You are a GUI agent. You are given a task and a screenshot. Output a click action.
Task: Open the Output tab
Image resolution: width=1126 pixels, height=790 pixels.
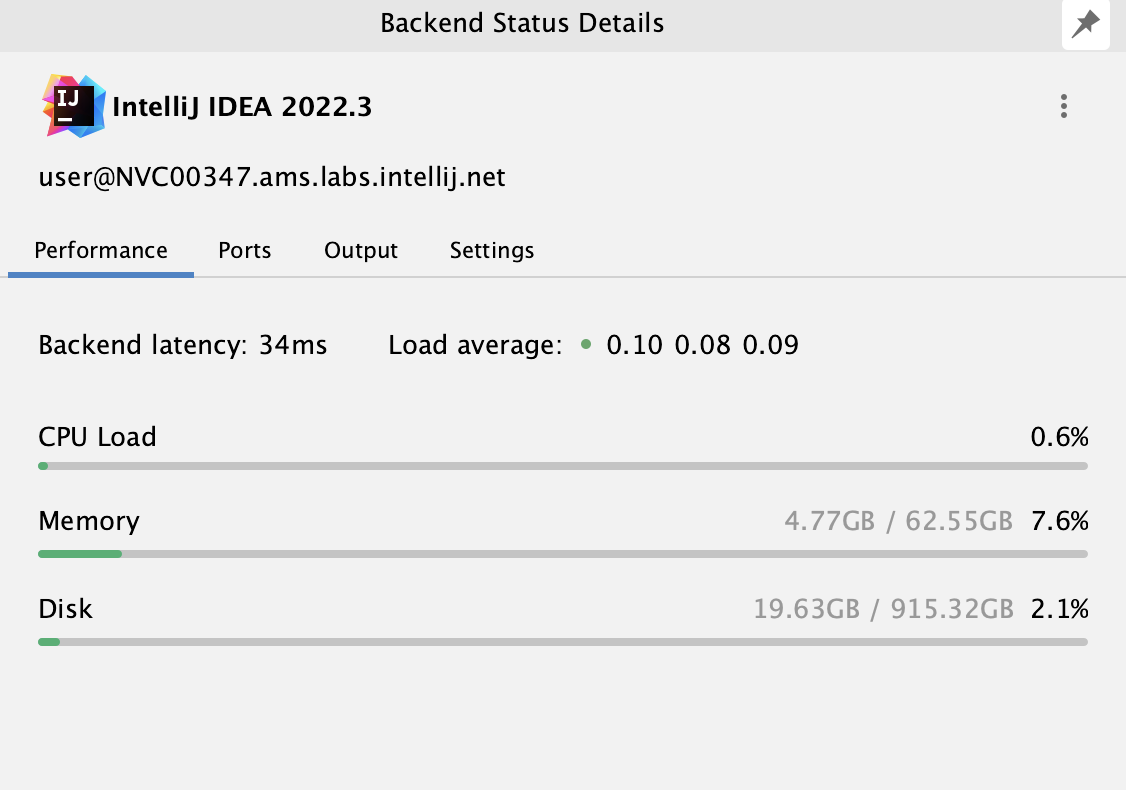(361, 251)
